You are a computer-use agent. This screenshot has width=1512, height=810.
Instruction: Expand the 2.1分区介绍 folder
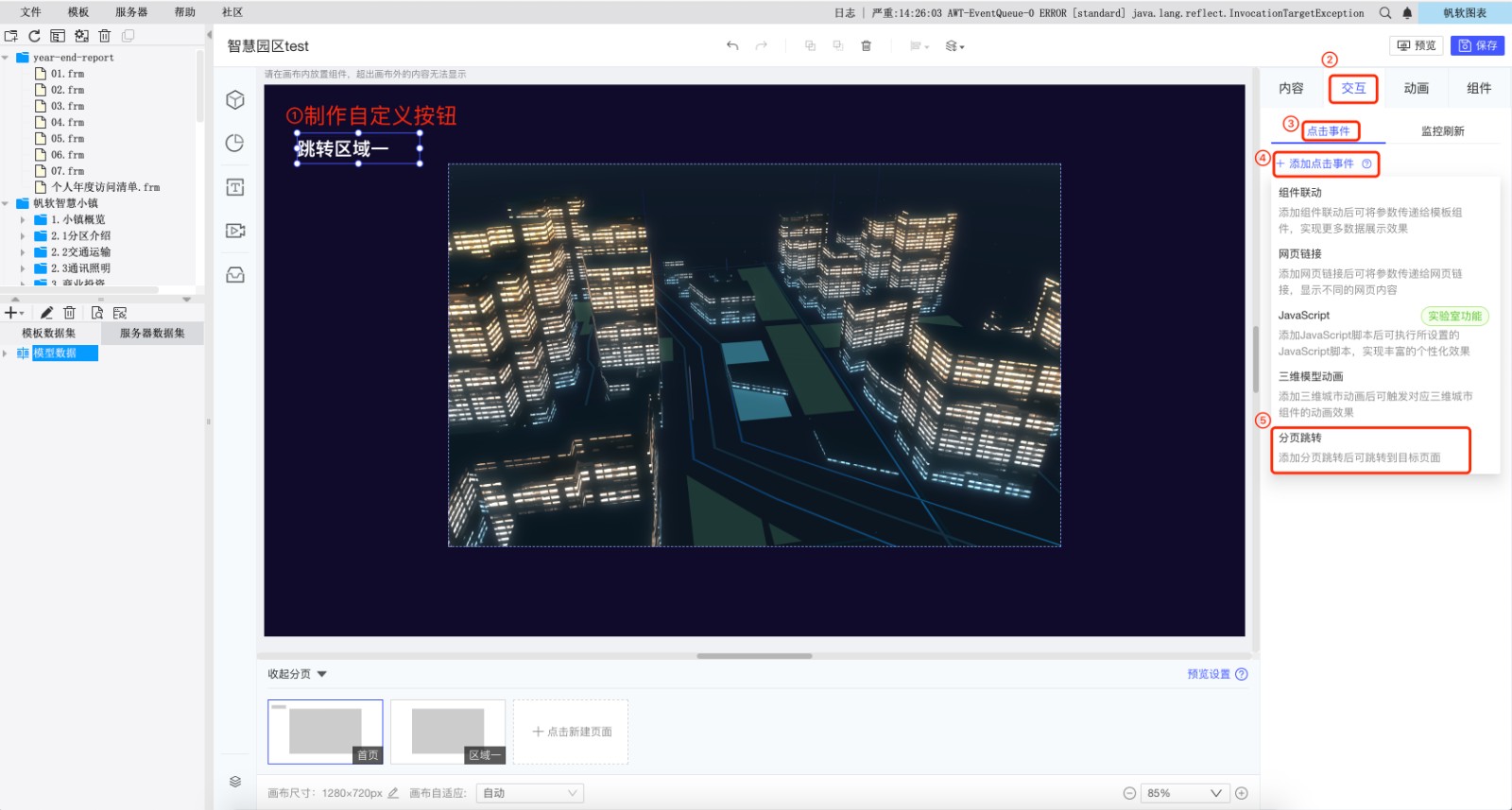(23, 235)
